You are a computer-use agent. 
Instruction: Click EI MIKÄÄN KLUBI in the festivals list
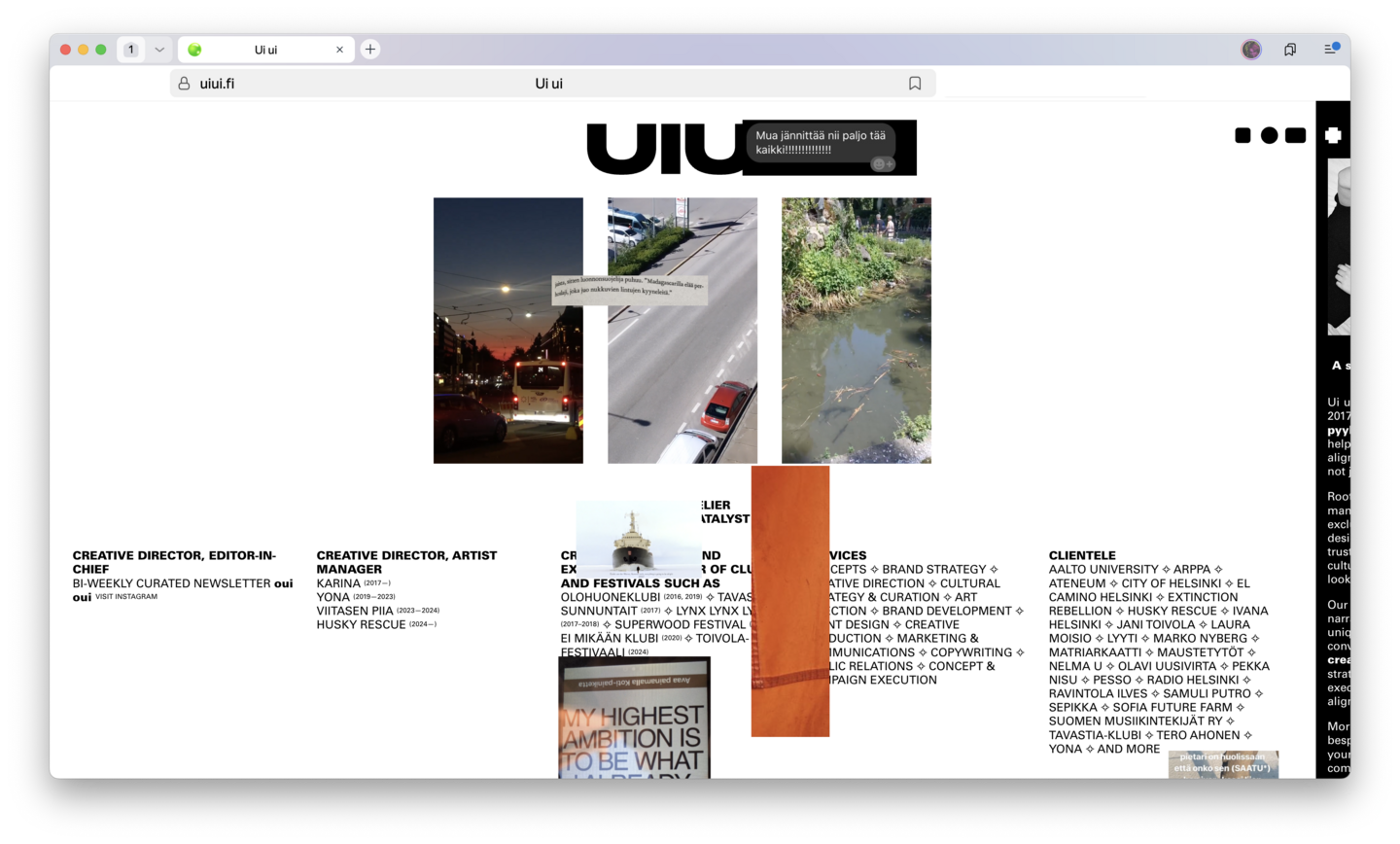pos(610,638)
